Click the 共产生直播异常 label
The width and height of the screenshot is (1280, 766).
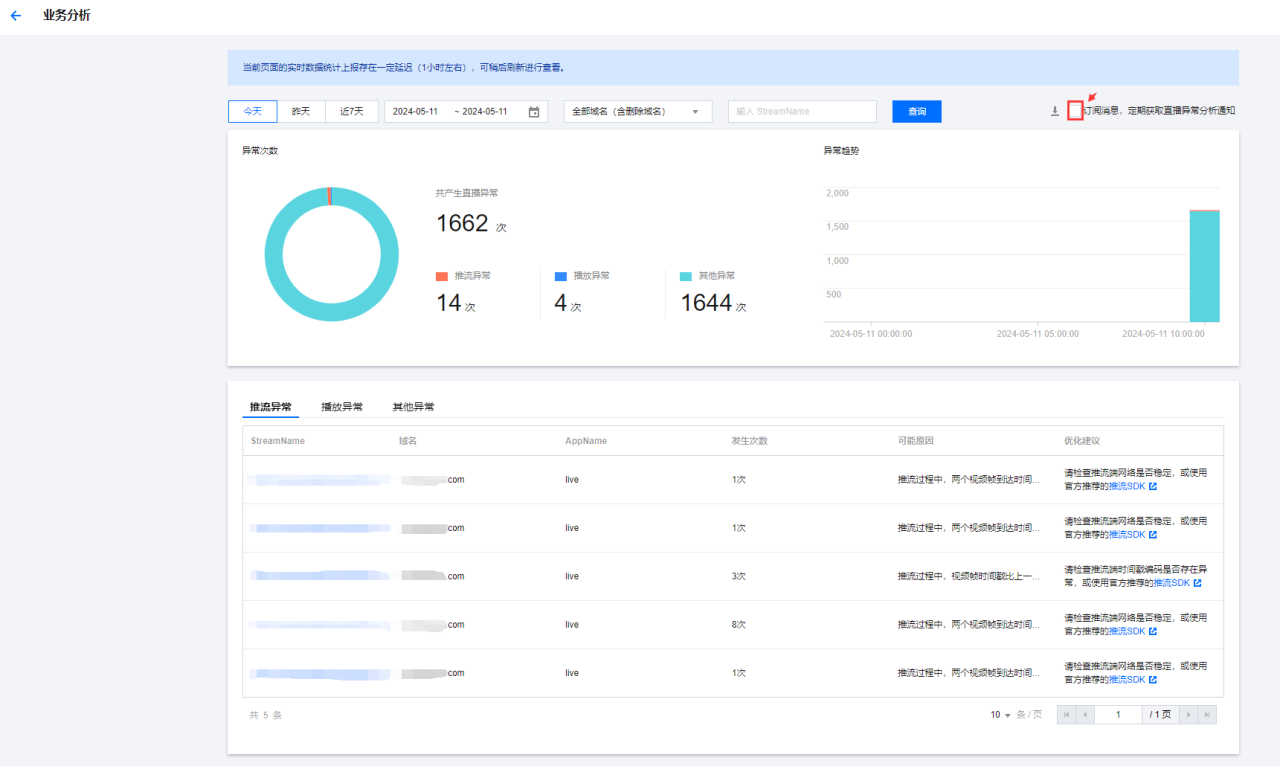467,193
